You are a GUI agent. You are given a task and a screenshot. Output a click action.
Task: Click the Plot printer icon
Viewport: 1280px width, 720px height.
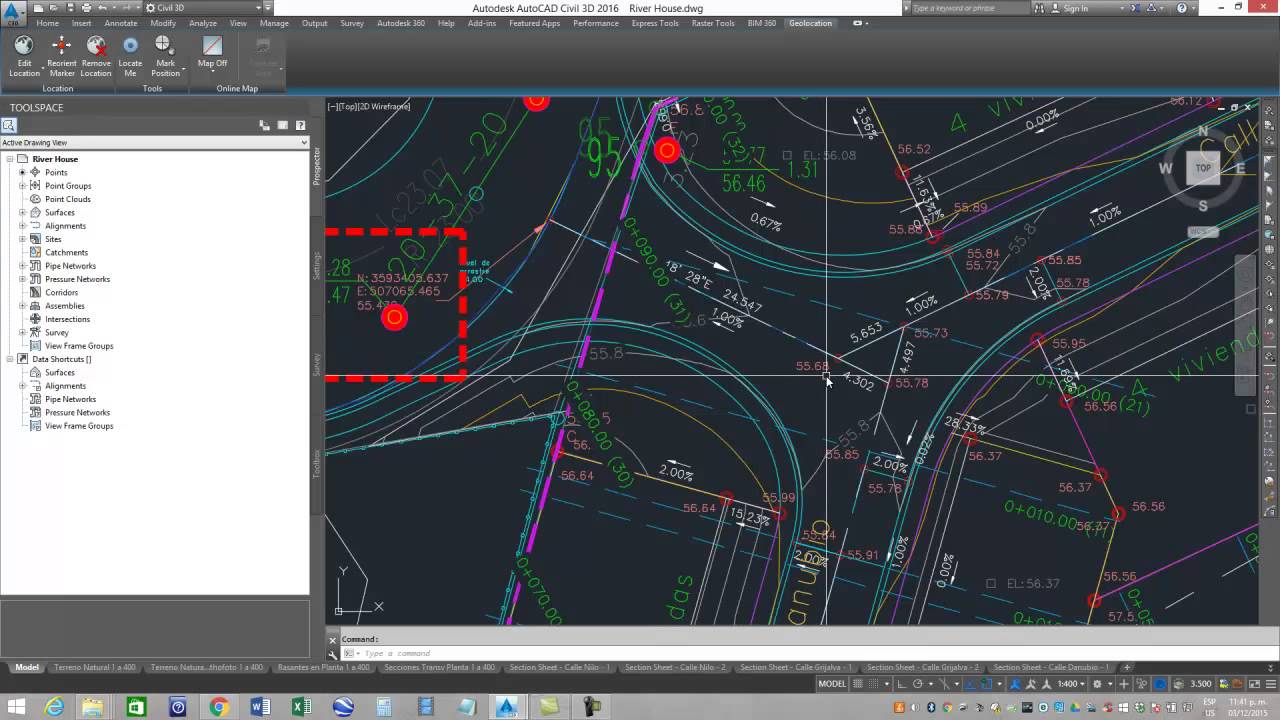pos(86,8)
